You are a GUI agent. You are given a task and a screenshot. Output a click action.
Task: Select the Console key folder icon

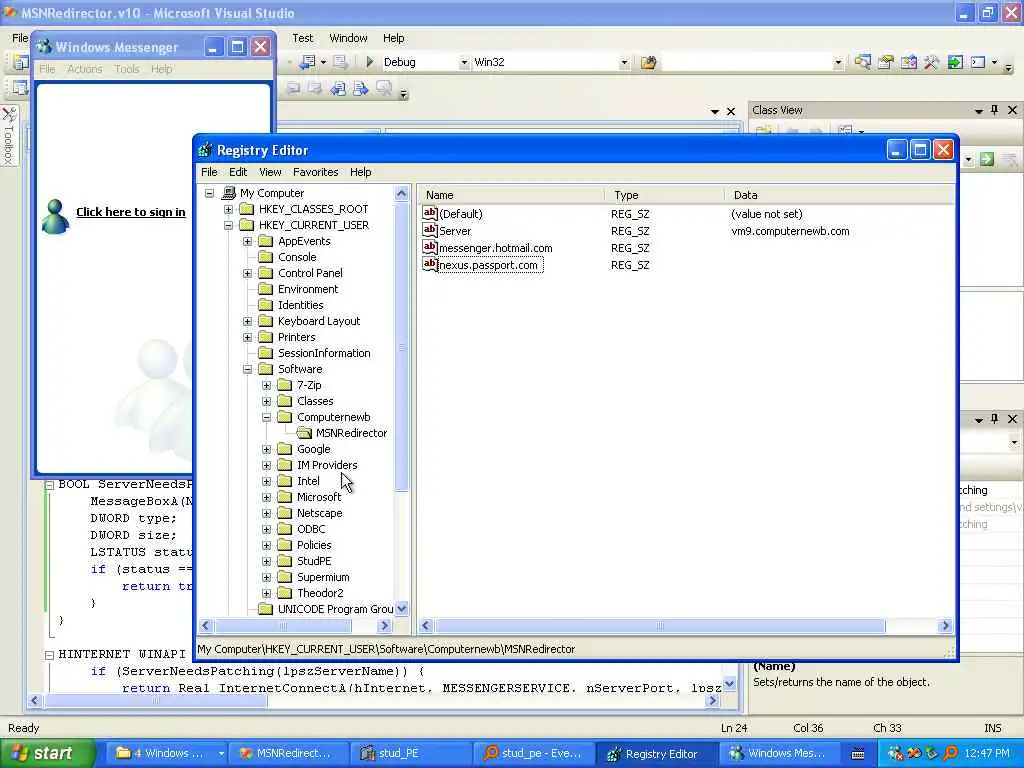pyautogui.click(x=265, y=257)
